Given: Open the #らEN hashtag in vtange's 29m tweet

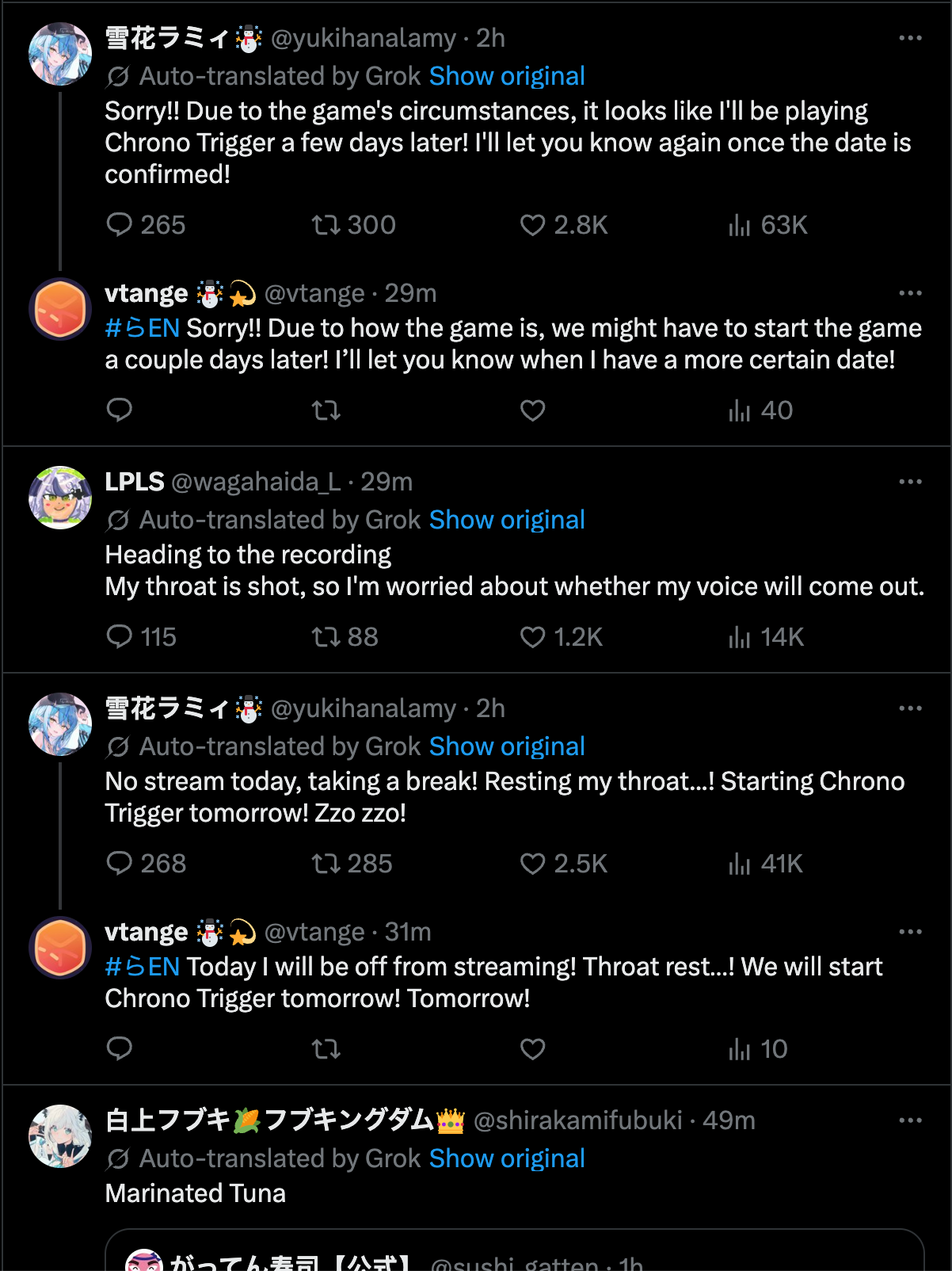Looking at the screenshot, I should (x=143, y=328).
